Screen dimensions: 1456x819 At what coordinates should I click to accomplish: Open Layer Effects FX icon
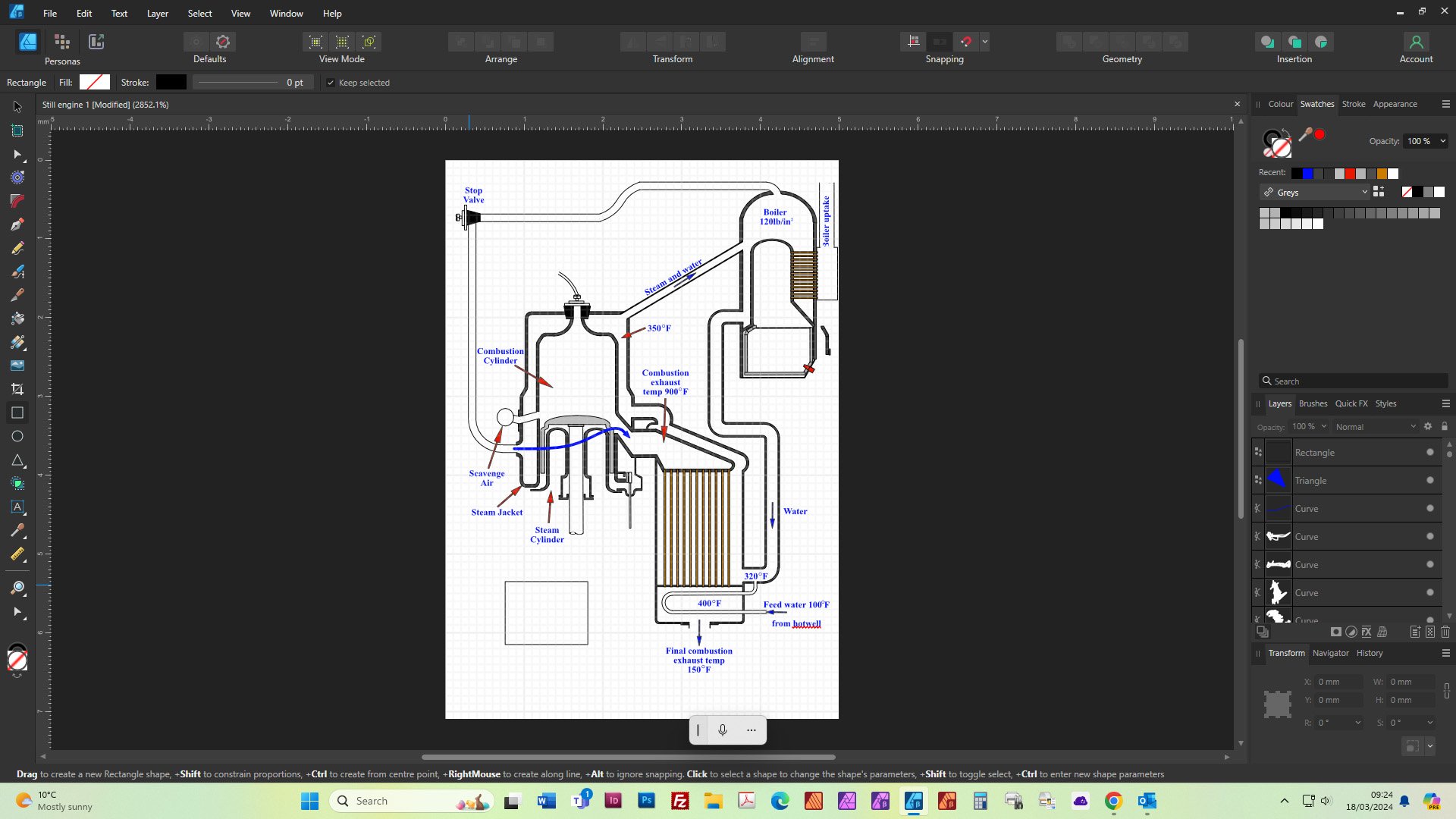1367,632
